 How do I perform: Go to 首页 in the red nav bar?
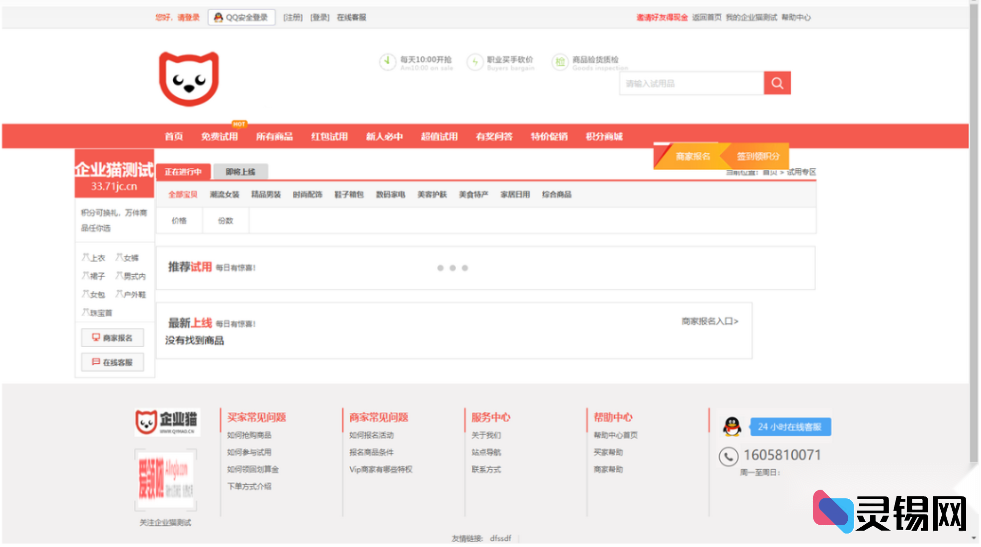[174, 136]
